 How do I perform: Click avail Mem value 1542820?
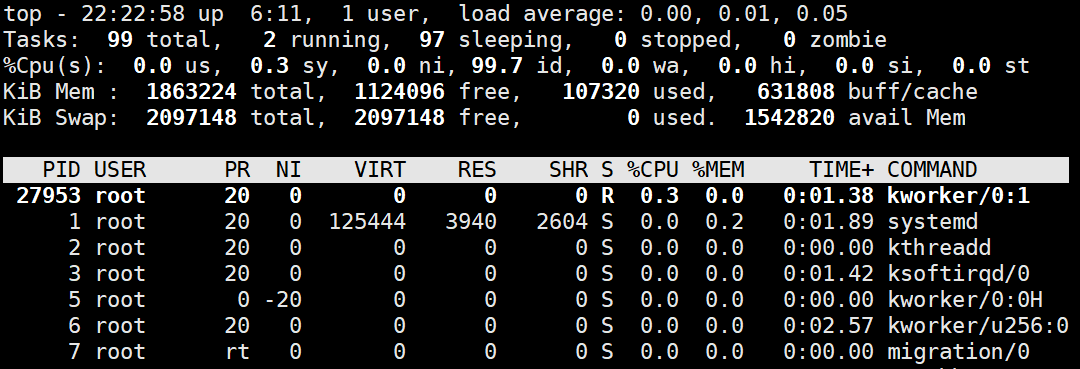pyautogui.click(x=789, y=118)
